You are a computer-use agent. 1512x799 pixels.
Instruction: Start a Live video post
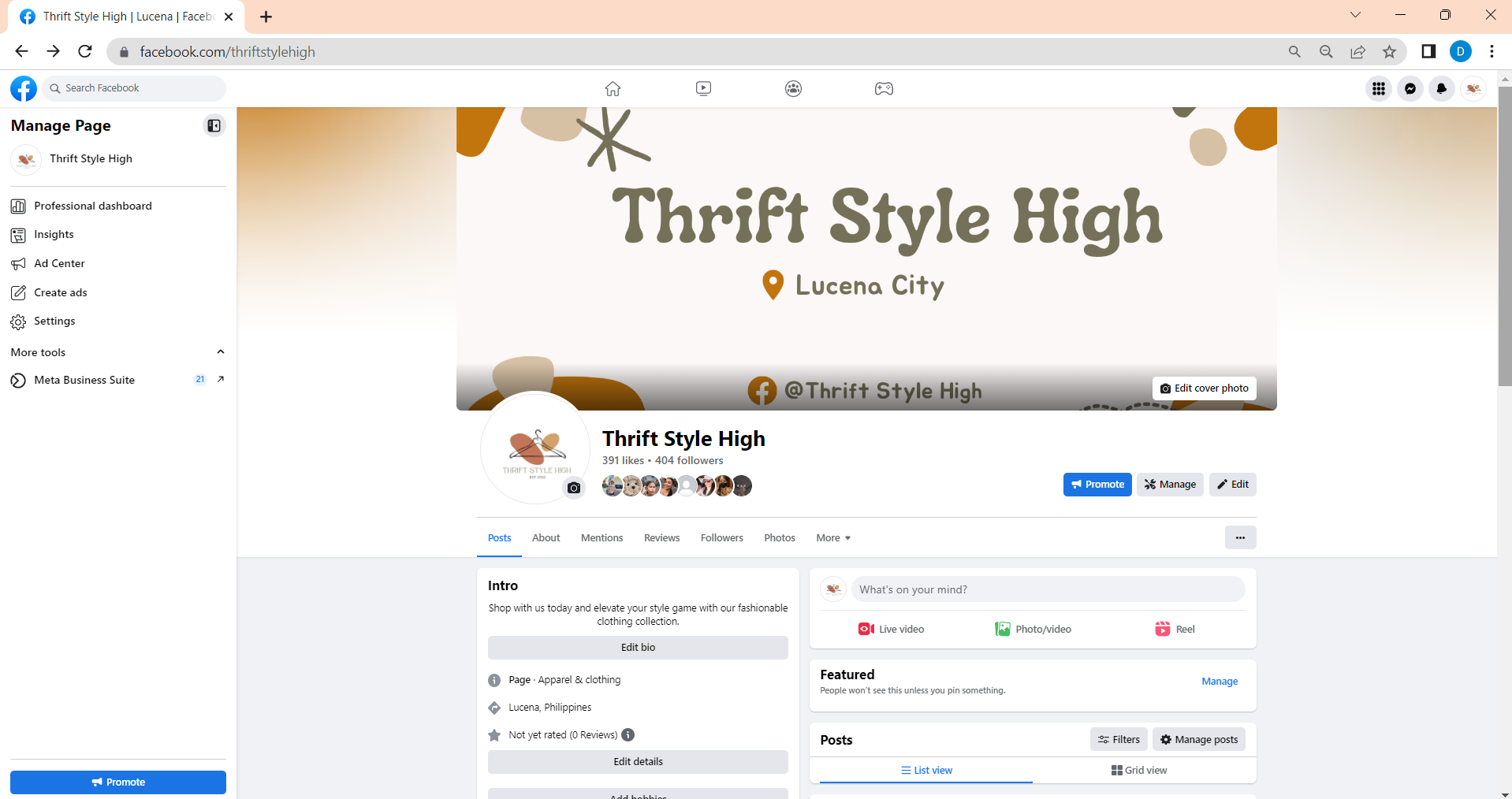(x=891, y=629)
